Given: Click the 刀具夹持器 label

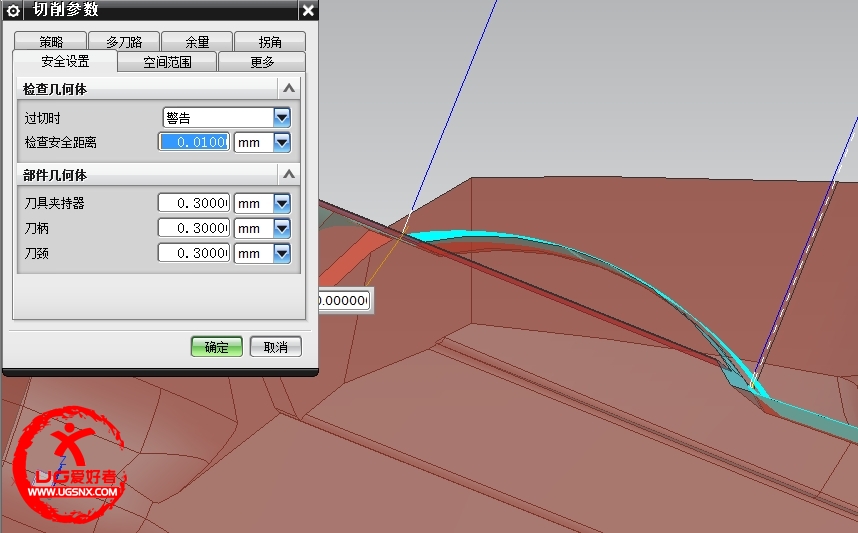Looking at the screenshot, I should coord(54,204).
